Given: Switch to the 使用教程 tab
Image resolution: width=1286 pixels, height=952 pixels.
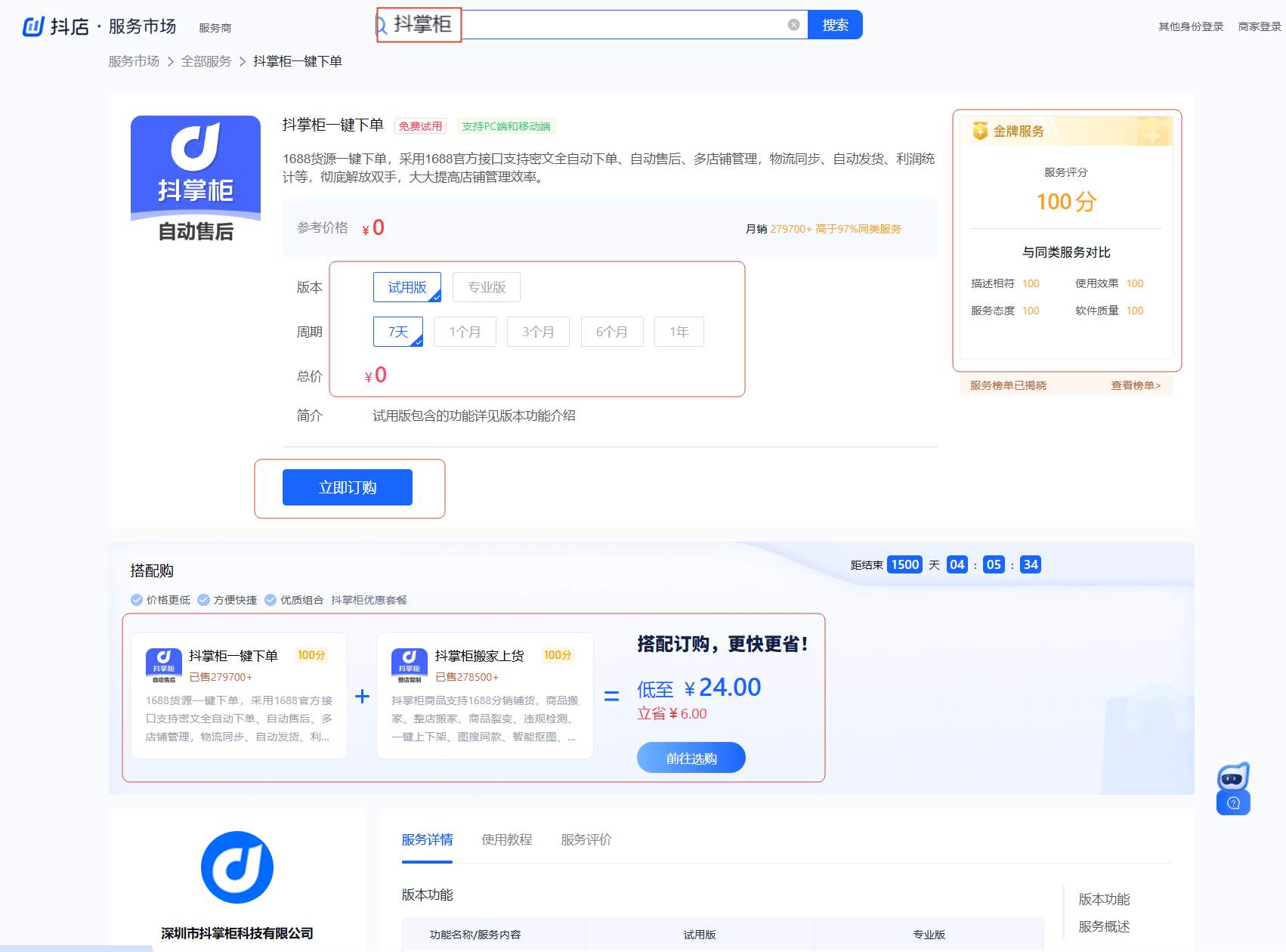Looking at the screenshot, I should point(507,839).
